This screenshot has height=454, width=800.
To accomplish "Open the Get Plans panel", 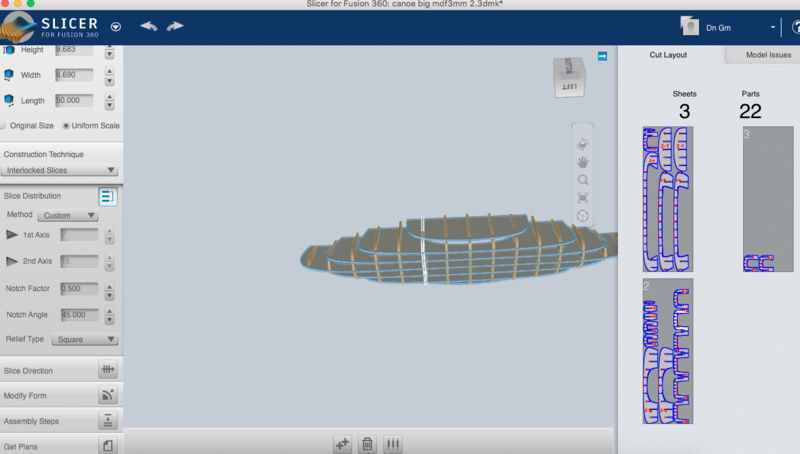I will pos(61,445).
